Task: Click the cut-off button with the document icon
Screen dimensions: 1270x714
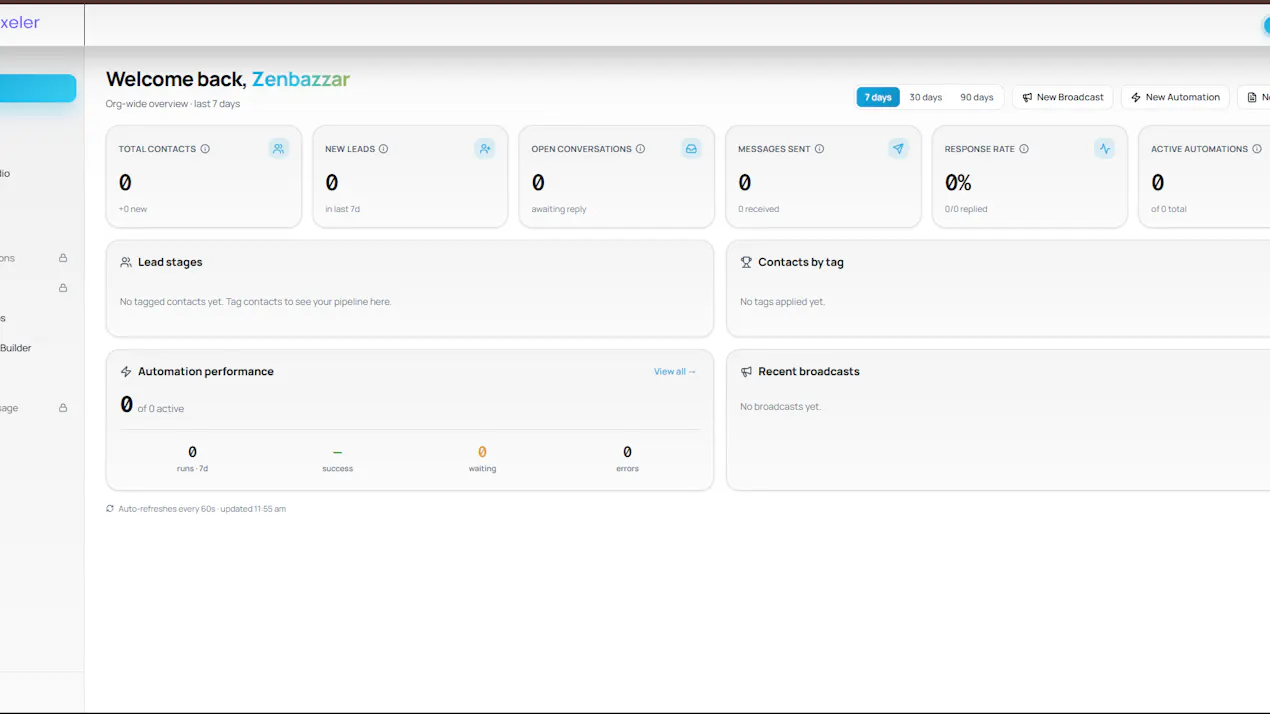Action: (1255, 97)
